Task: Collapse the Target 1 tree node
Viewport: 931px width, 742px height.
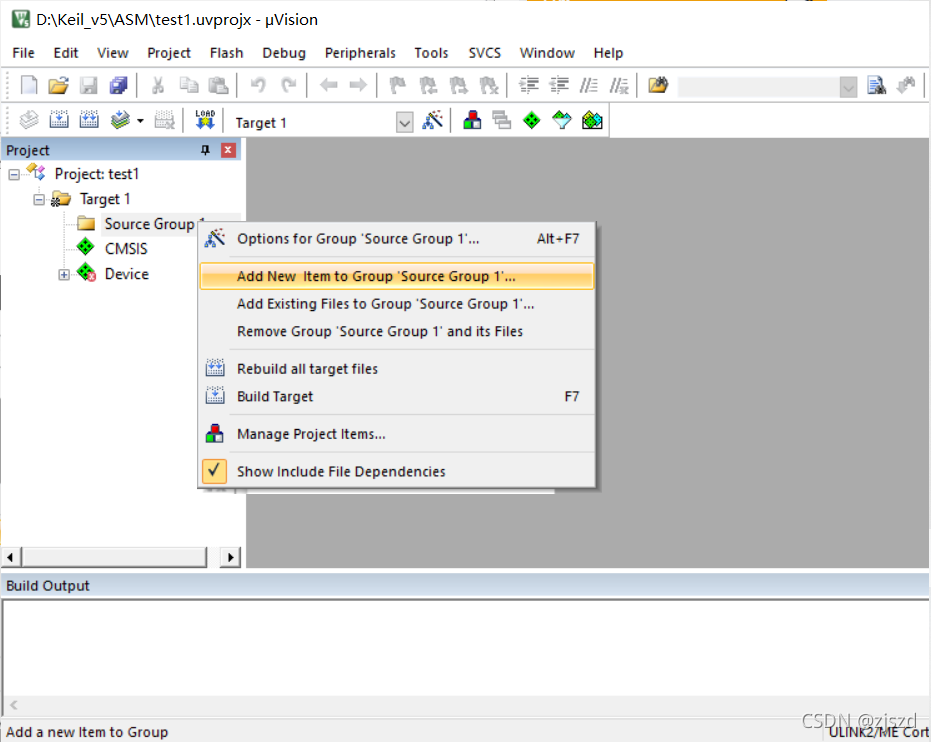Action: tap(39, 199)
